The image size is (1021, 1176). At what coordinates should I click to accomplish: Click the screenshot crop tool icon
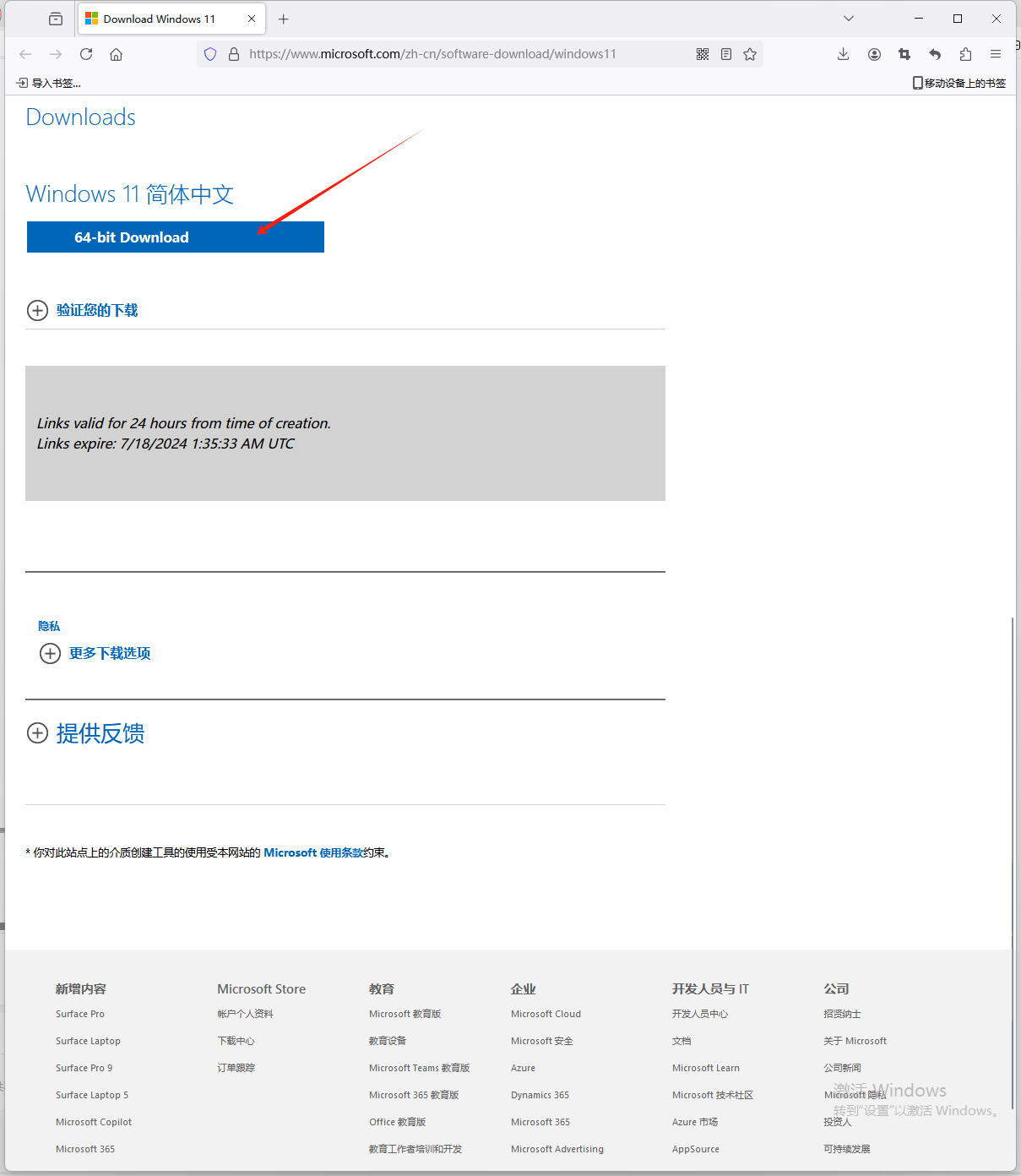pyautogui.click(x=904, y=54)
